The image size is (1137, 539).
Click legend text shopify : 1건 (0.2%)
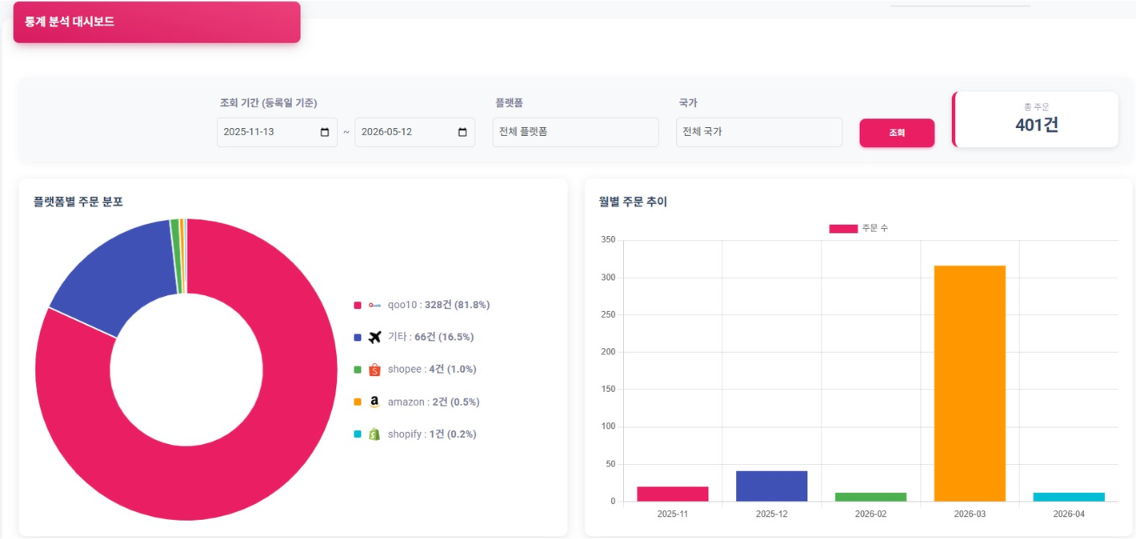(431, 434)
